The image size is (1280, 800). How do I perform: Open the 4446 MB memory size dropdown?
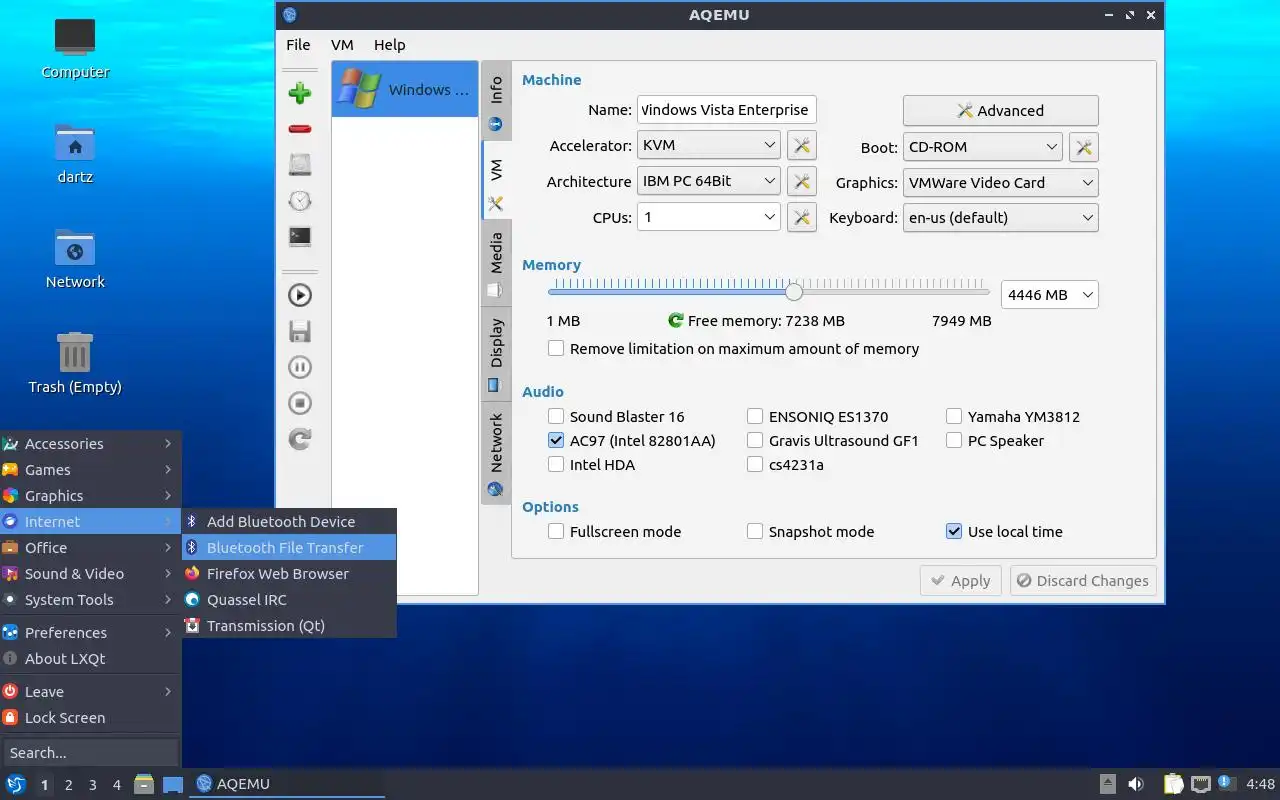click(1049, 295)
